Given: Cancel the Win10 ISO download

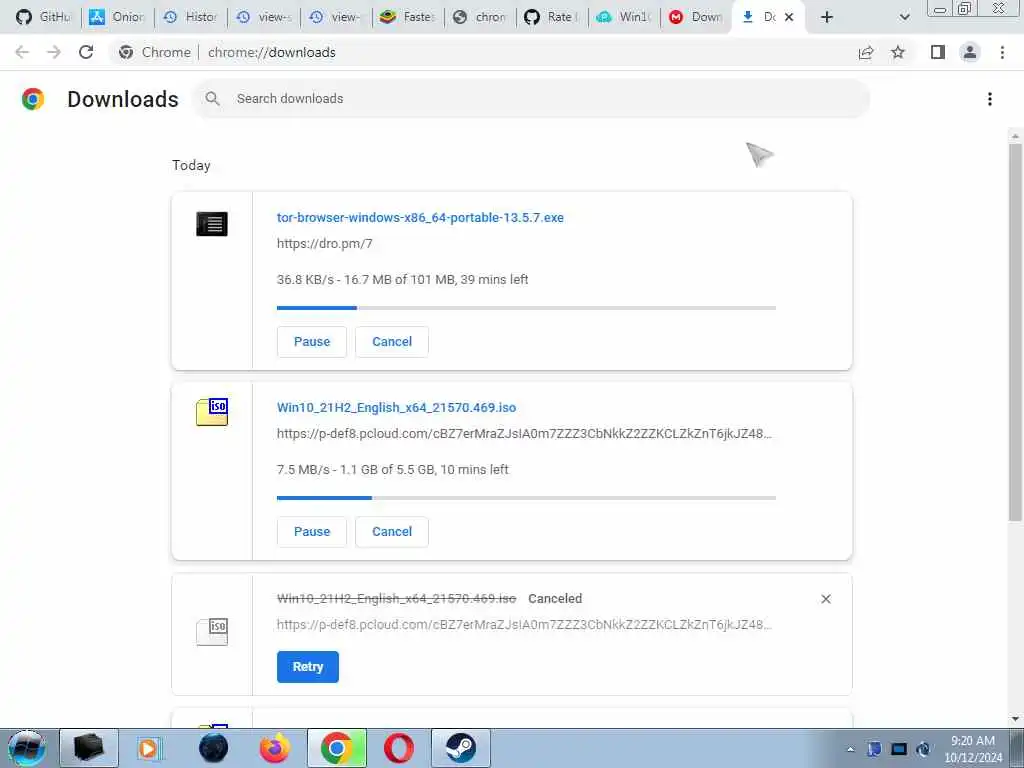Looking at the screenshot, I should [x=392, y=532].
